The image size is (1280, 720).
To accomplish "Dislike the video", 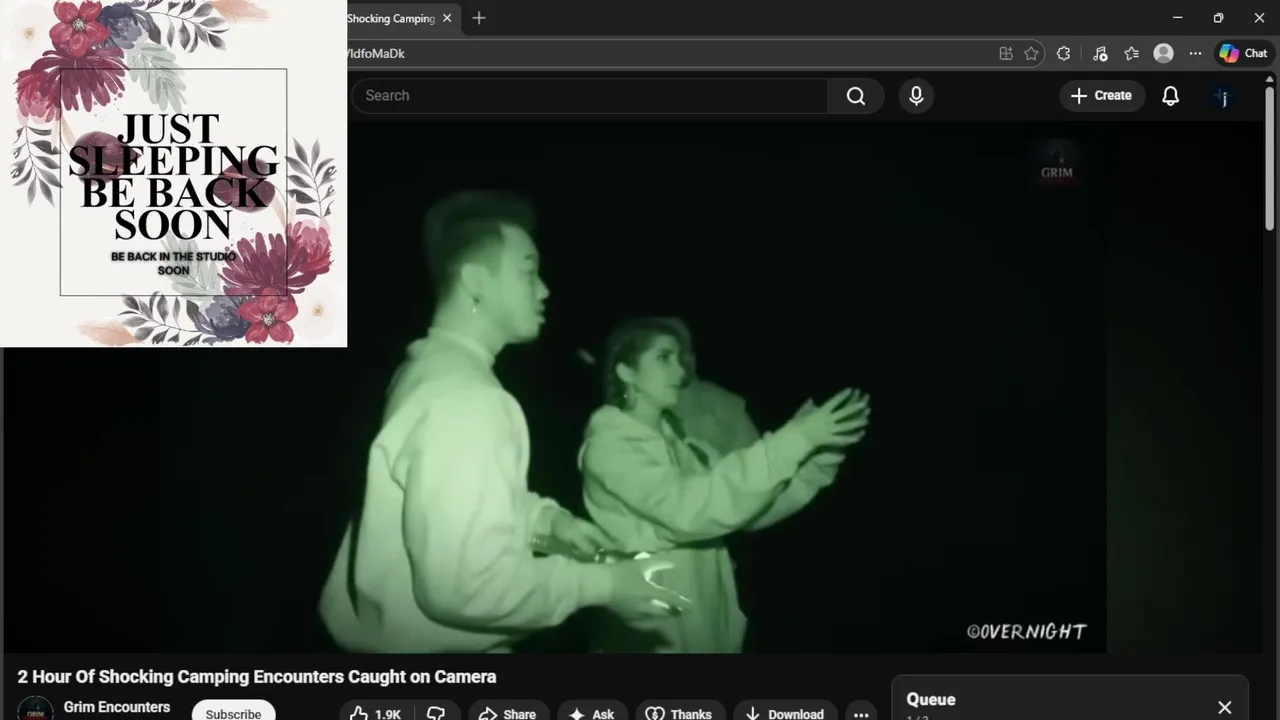I will (436, 713).
